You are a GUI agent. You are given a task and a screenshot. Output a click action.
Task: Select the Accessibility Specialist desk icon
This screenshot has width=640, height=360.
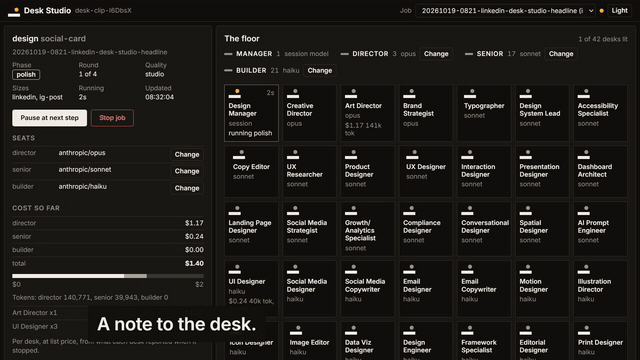pos(584,94)
